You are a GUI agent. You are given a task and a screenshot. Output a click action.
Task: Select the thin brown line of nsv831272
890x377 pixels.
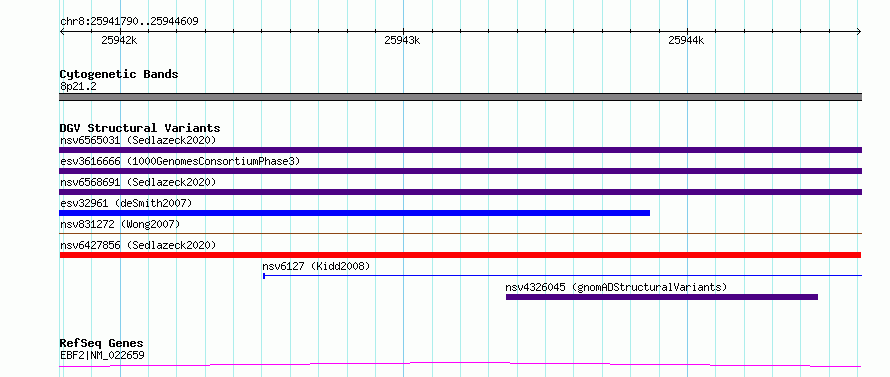click(x=460, y=233)
